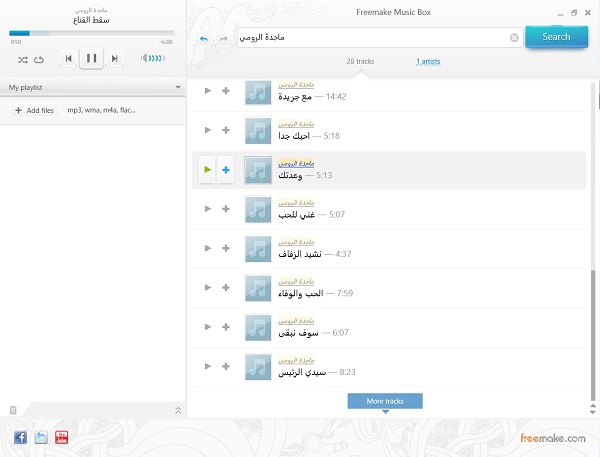
Task: Expand the My playlist dropdown
Action: coord(178,87)
